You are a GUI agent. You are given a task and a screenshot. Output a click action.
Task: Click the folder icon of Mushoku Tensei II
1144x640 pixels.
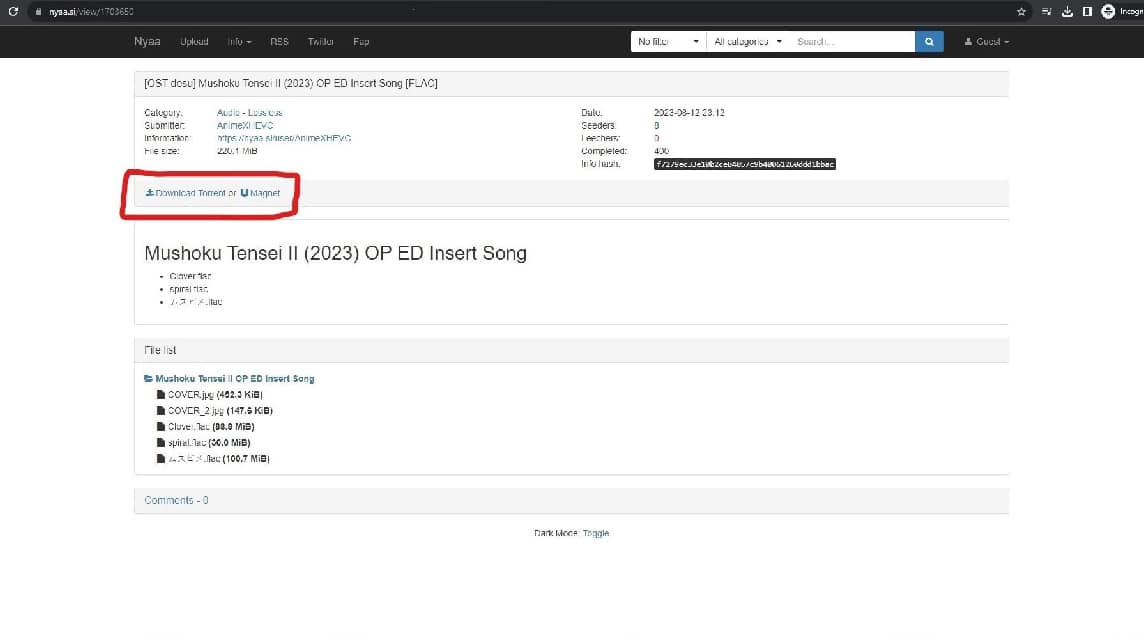tap(148, 379)
